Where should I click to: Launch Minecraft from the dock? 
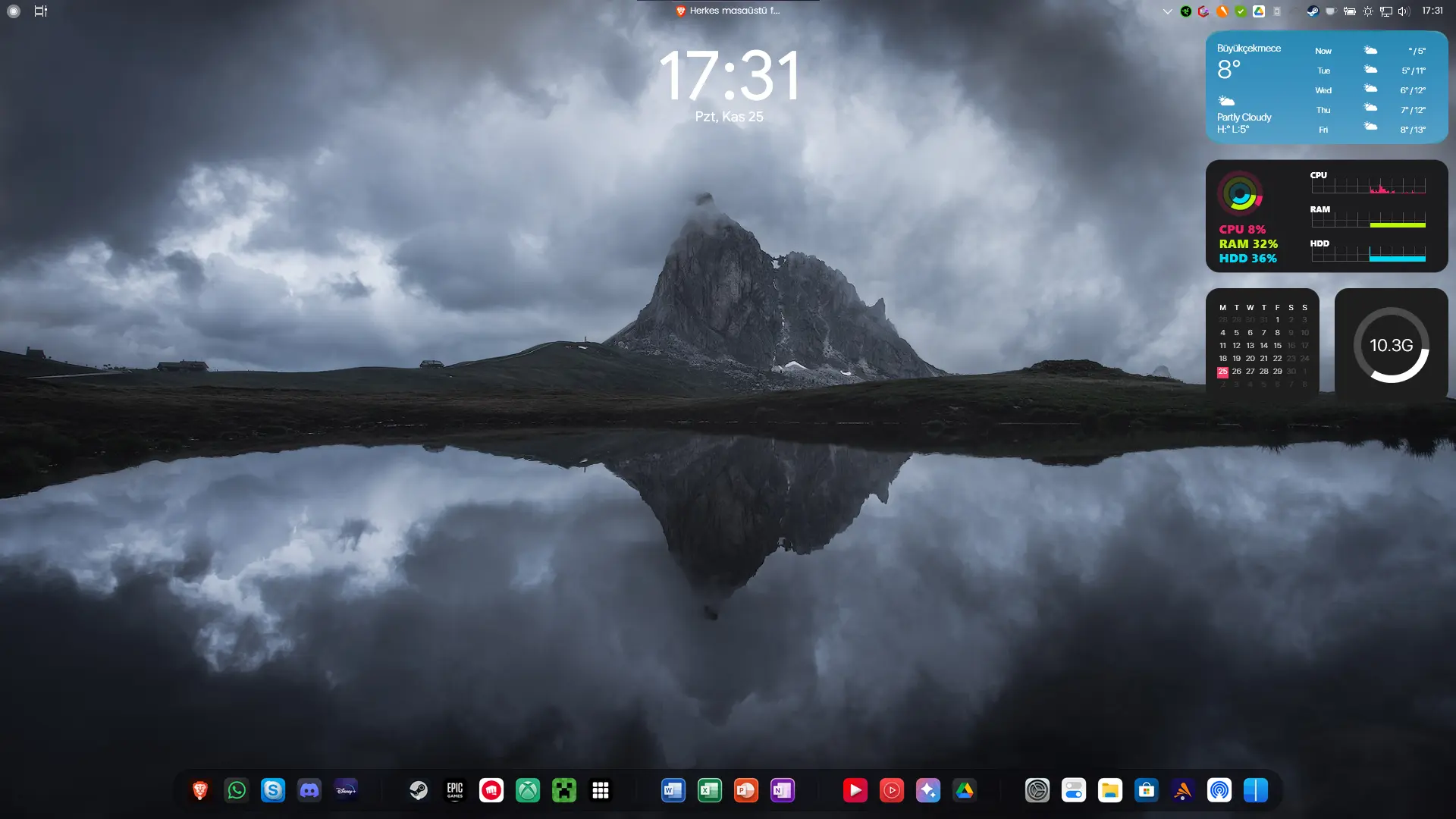[564, 790]
